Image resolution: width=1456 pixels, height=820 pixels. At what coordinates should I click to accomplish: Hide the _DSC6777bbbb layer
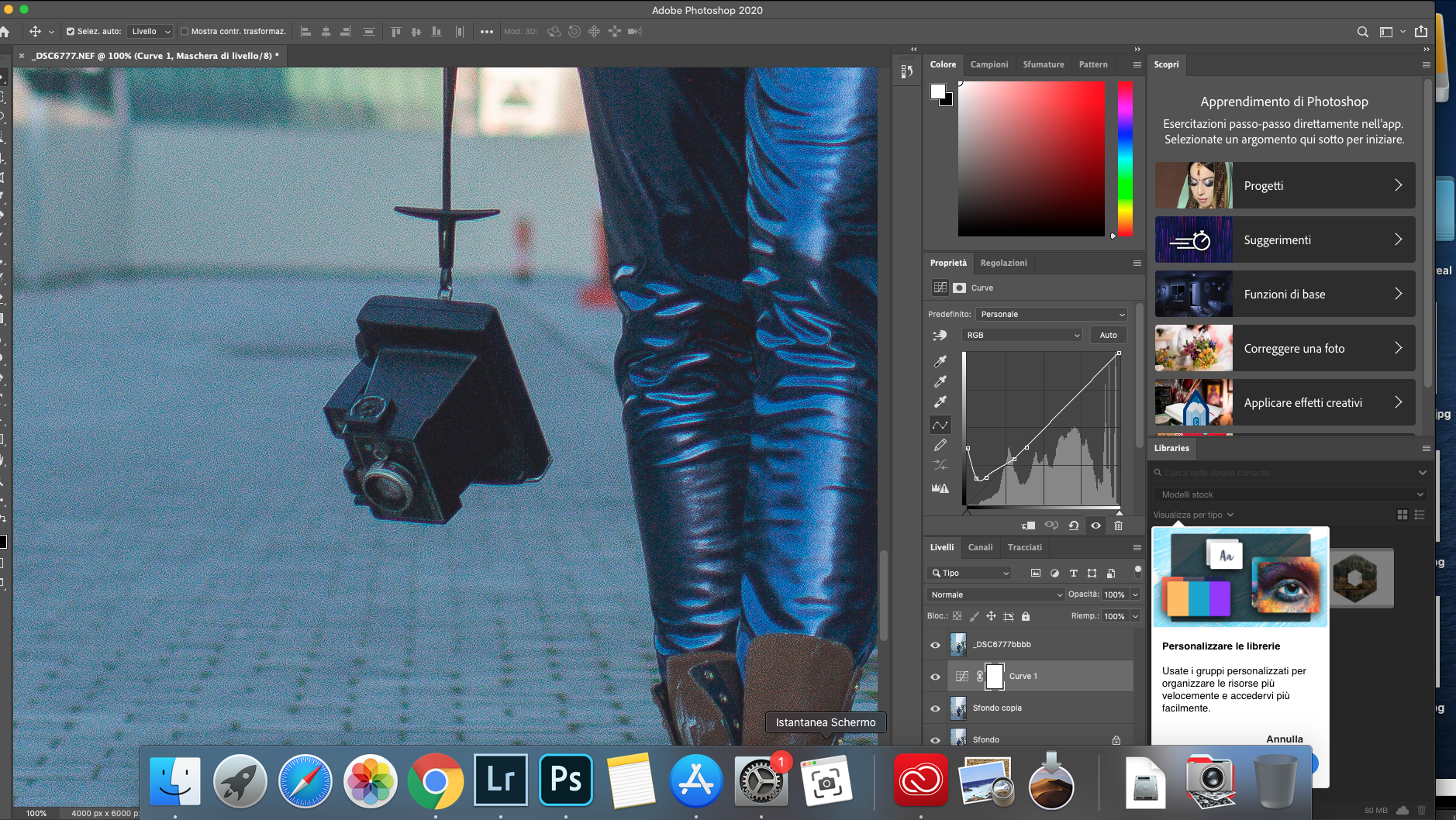935,645
